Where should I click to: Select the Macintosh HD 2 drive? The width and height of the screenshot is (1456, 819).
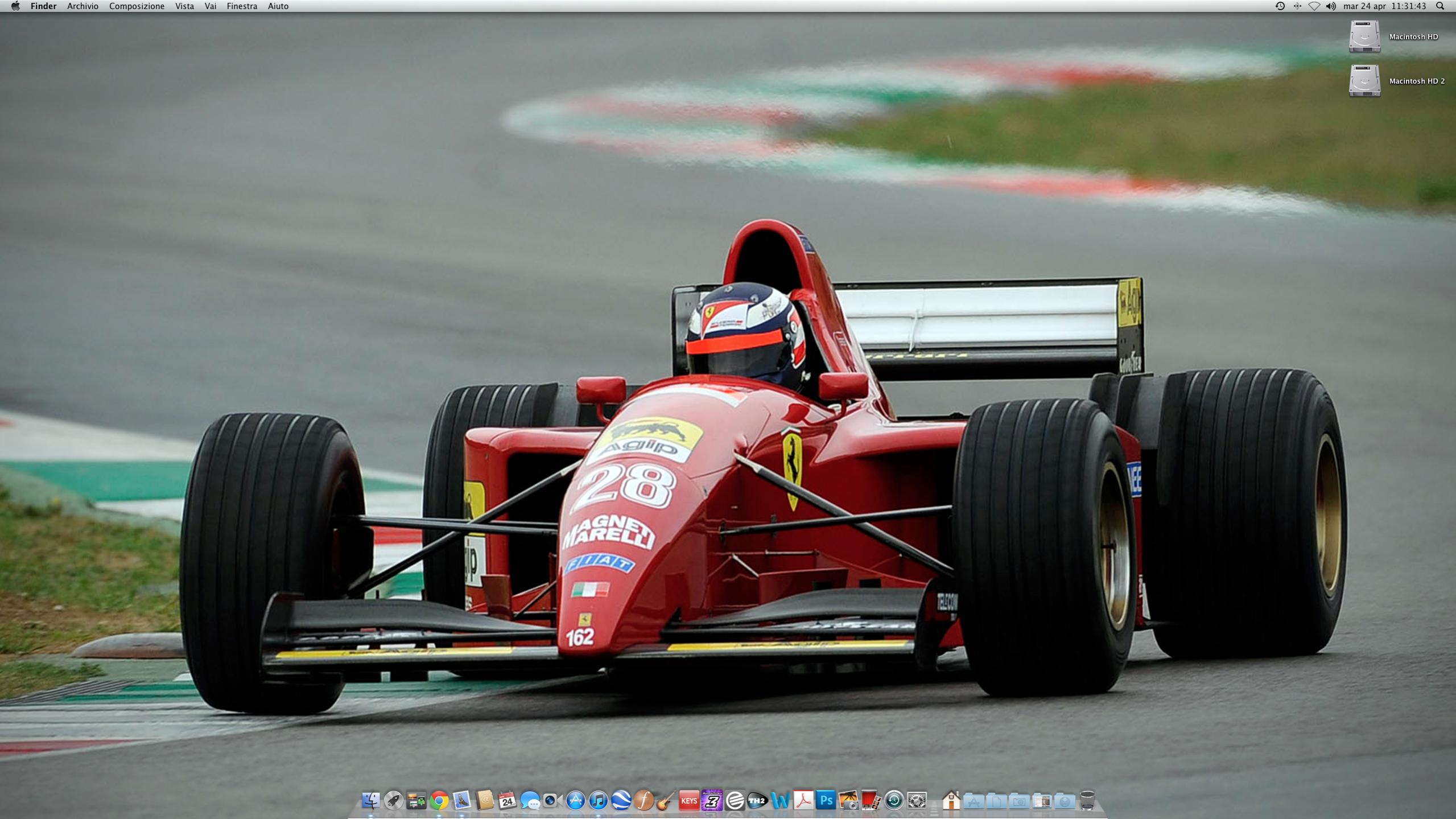pyautogui.click(x=1364, y=81)
